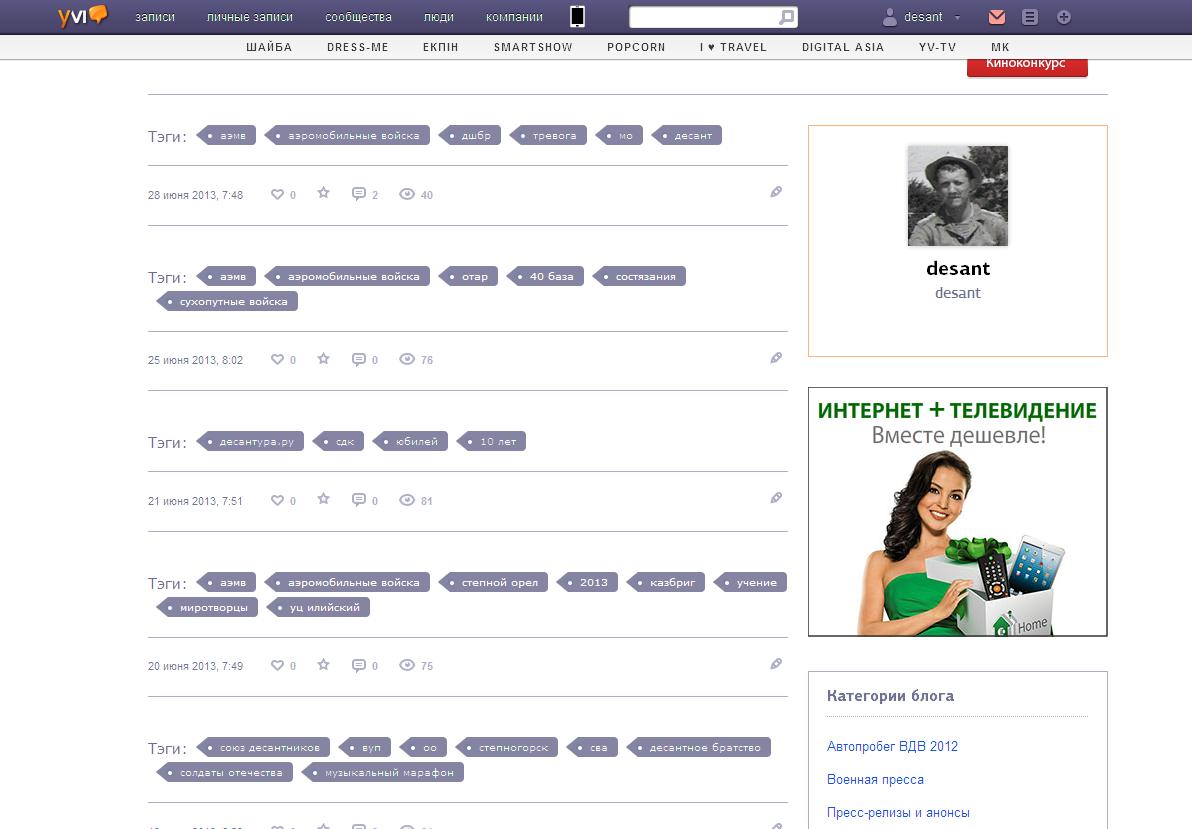Open the notes list icon in header
Screen dimensions: 1192x829
click(1030, 17)
